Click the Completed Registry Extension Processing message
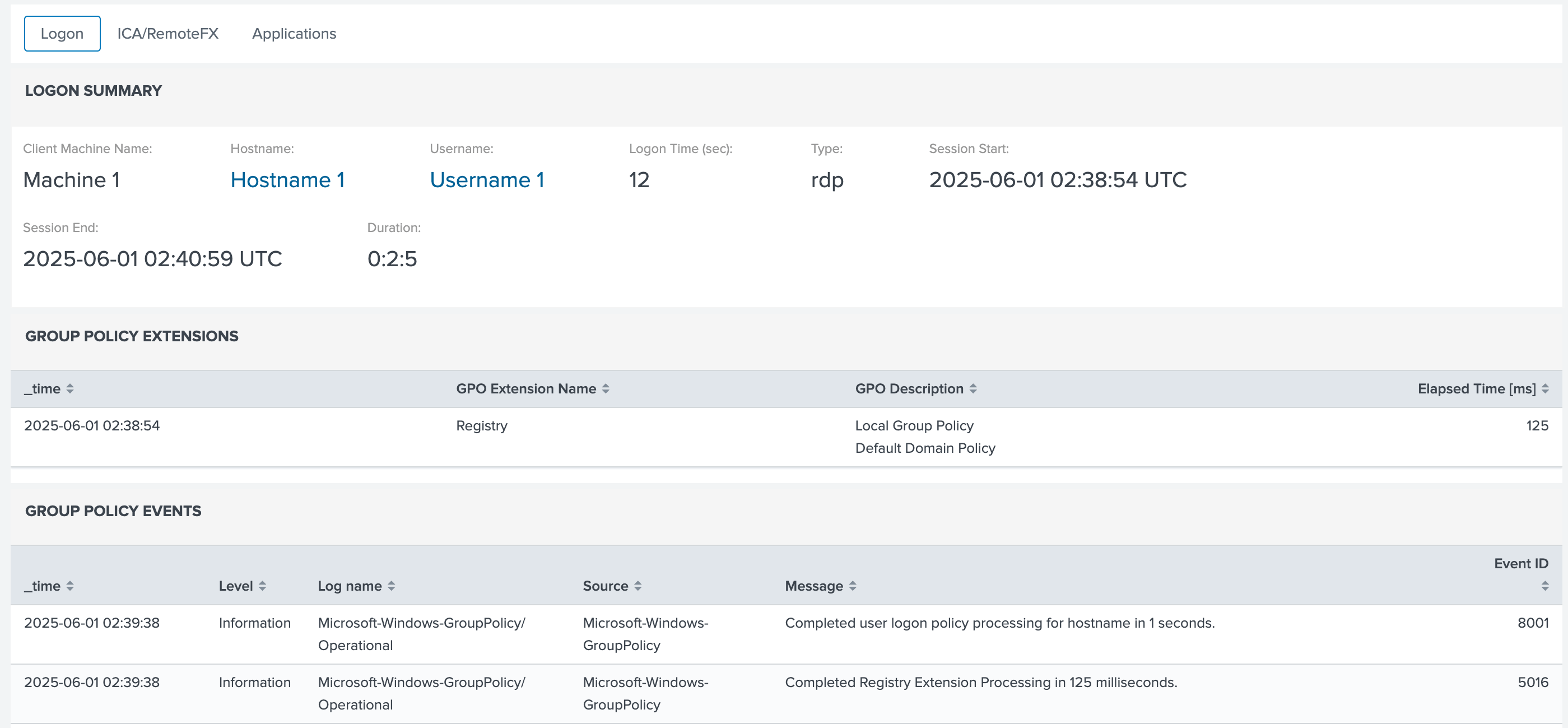The image size is (1568, 728). pyautogui.click(x=980, y=683)
